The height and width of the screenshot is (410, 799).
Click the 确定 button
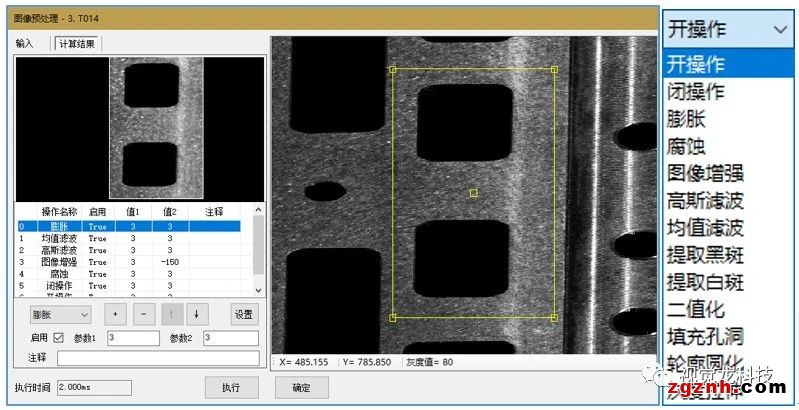tap(301, 386)
